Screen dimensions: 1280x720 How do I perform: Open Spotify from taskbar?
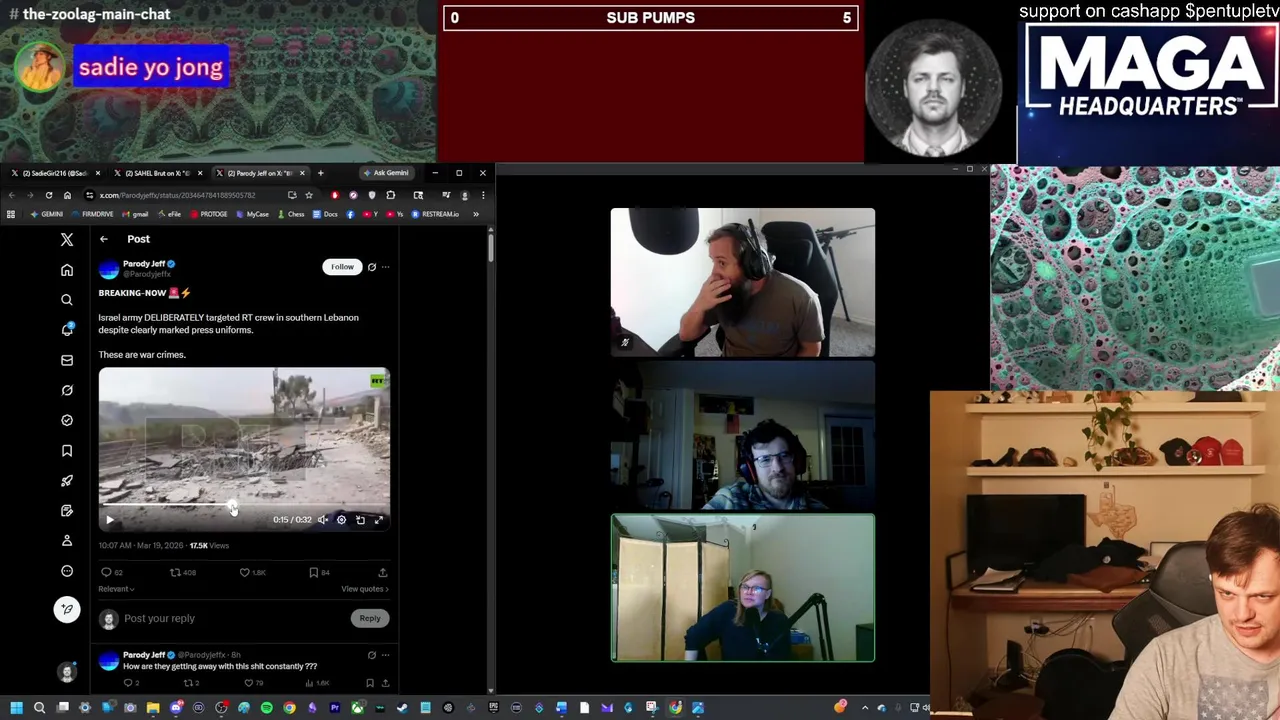pyautogui.click(x=267, y=708)
